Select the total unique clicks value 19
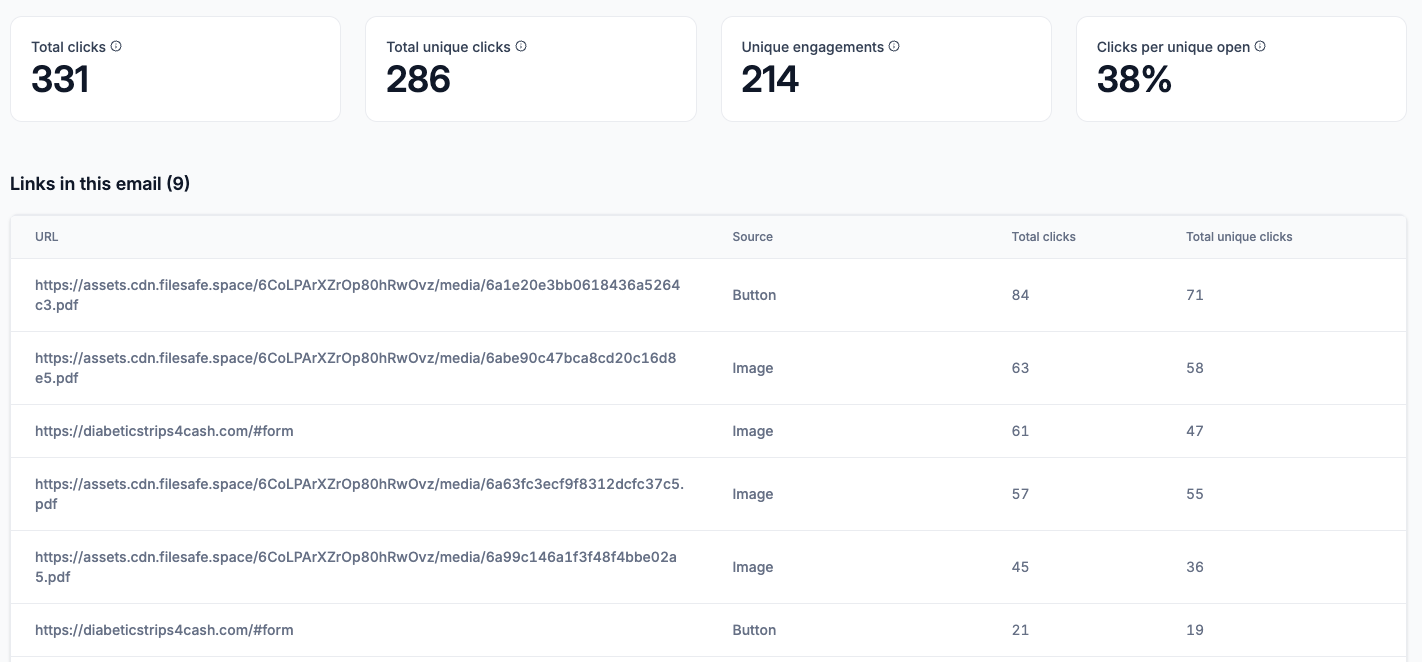Viewport: 1422px width, 662px height. (x=1195, y=630)
